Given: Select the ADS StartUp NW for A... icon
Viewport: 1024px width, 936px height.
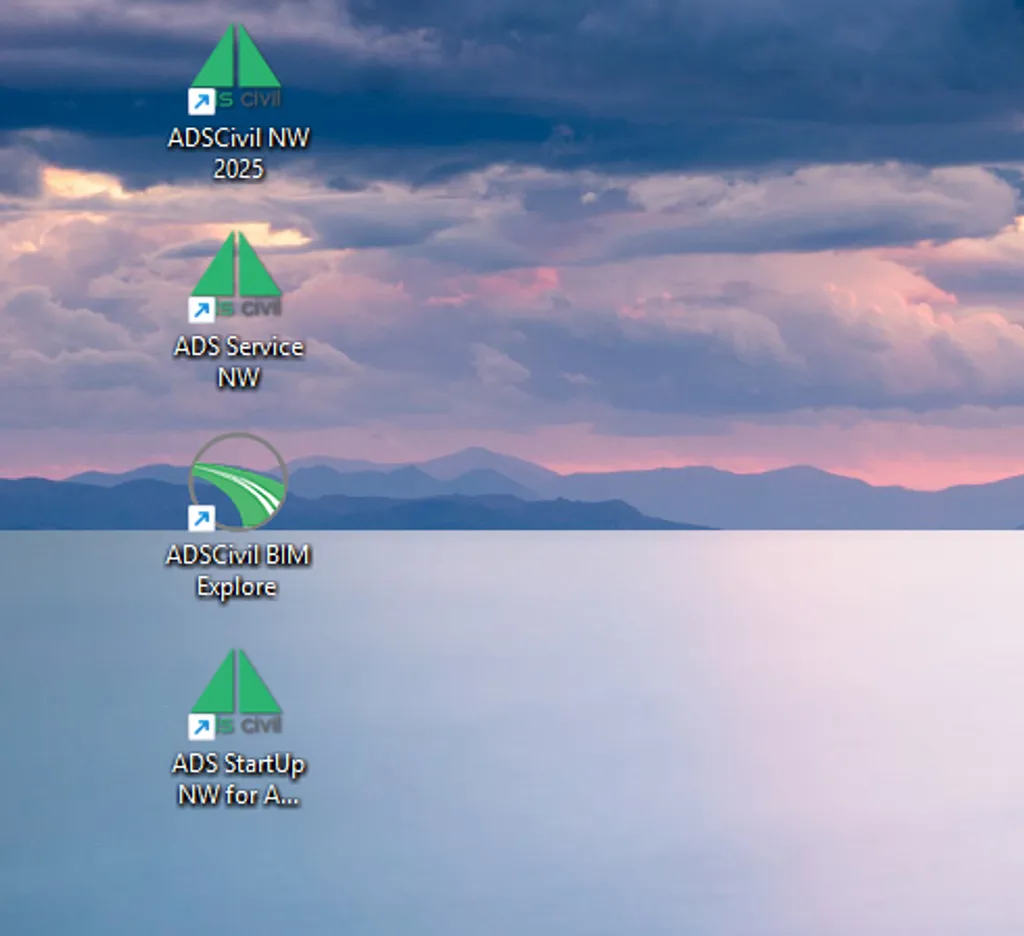Looking at the screenshot, I should coord(236,694).
